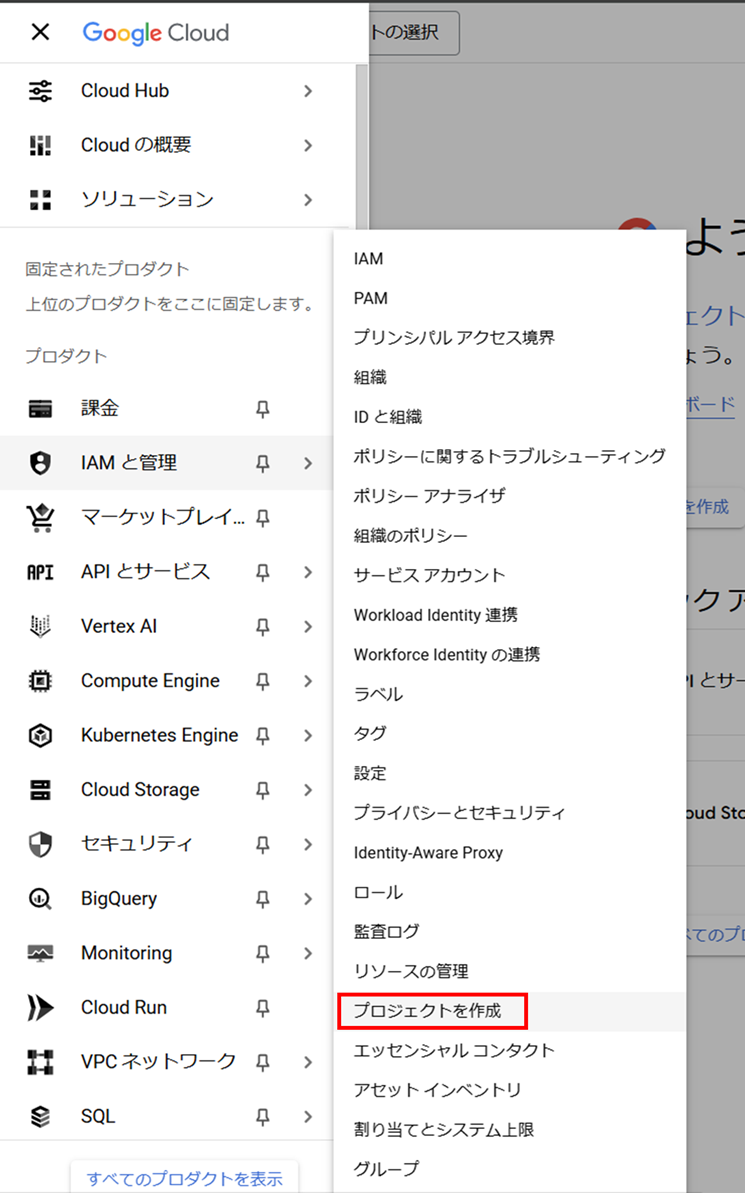Image resolution: width=745 pixels, height=1193 pixels.
Task: Pin IAM と管理 to fixed products
Action: click(x=263, y=463)
